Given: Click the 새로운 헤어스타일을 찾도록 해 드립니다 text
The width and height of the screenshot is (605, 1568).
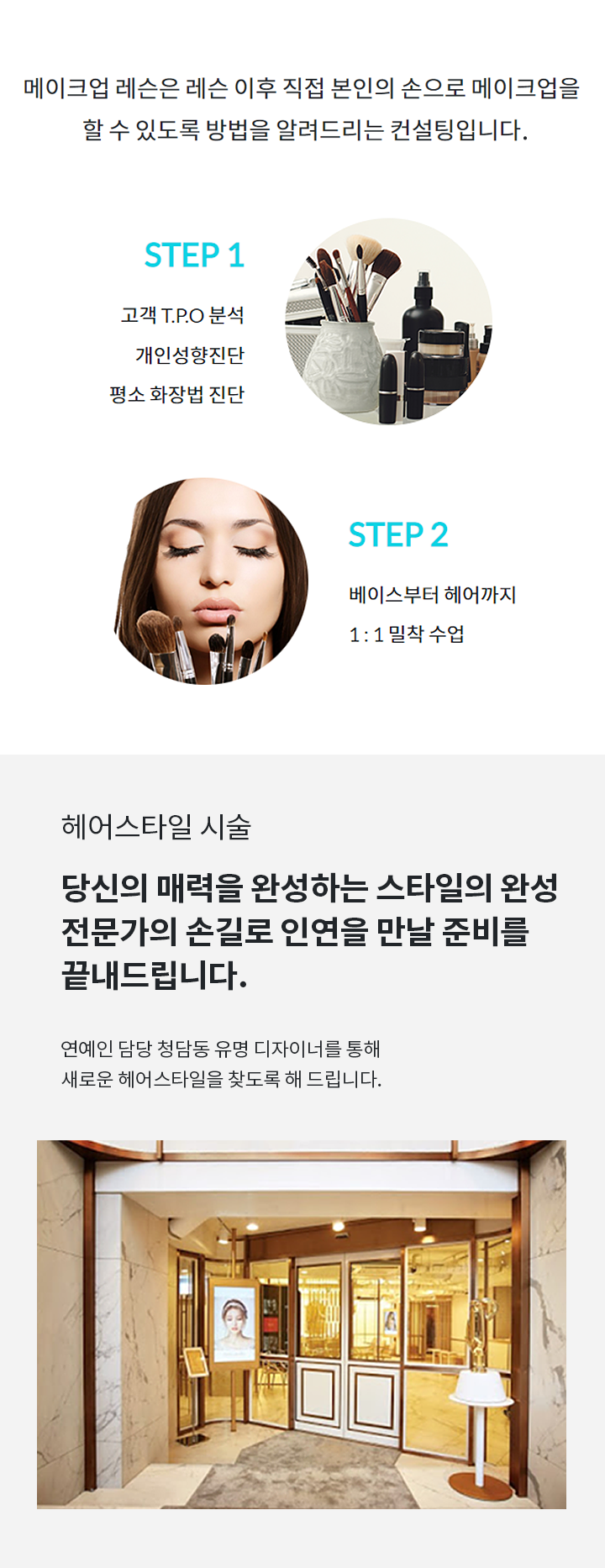Looking at the screenshot, I should [x=222, y=1079].
